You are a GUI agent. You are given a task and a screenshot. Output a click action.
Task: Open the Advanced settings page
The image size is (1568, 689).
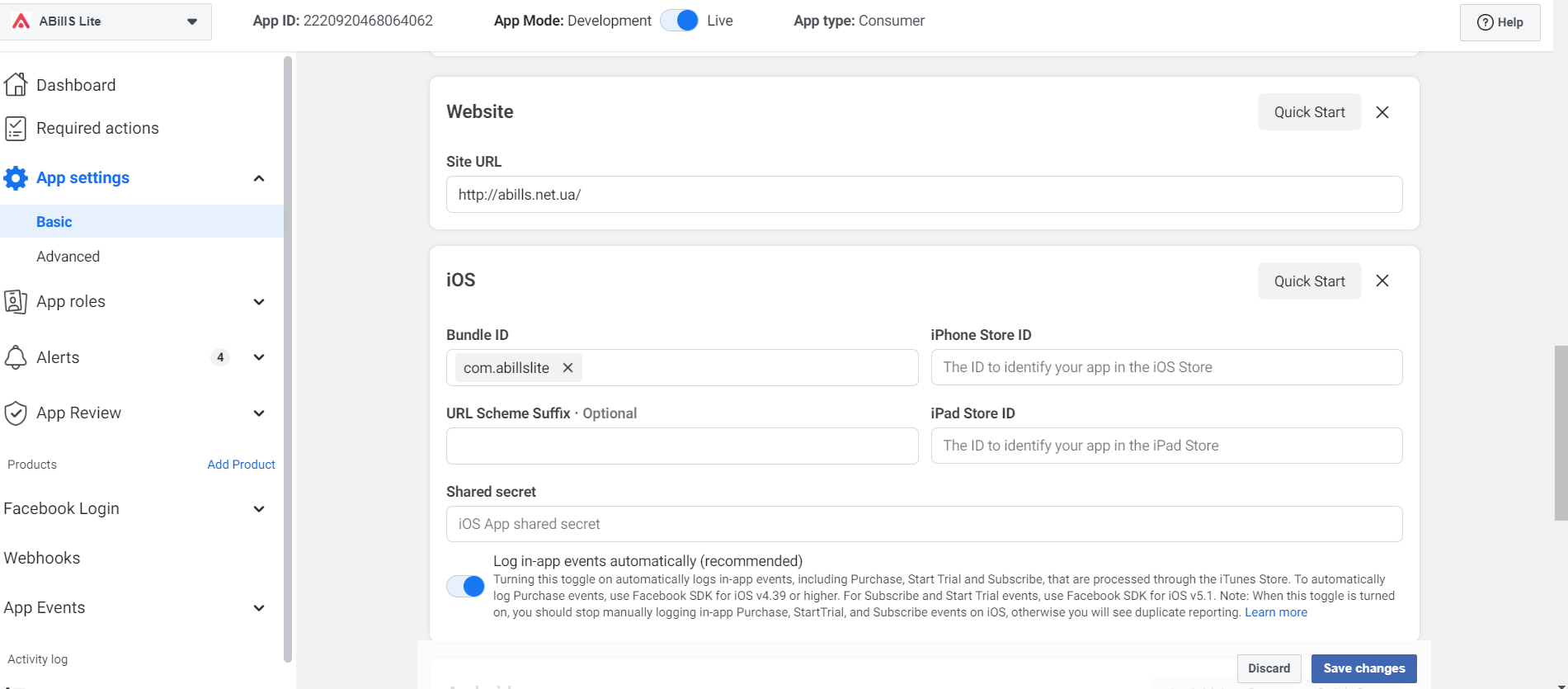click(x=68, y=257)
